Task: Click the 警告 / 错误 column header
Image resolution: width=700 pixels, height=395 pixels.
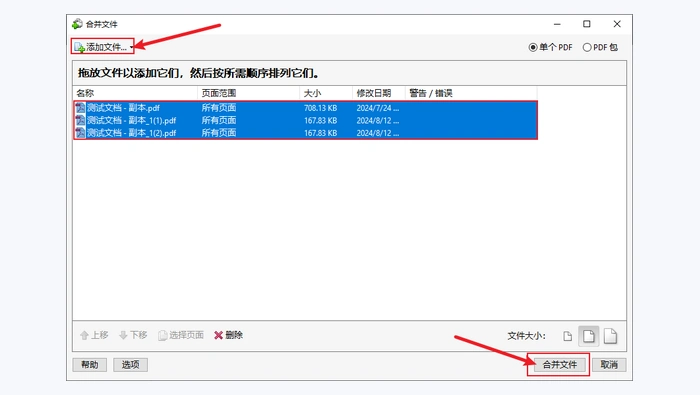Action: 471,93
